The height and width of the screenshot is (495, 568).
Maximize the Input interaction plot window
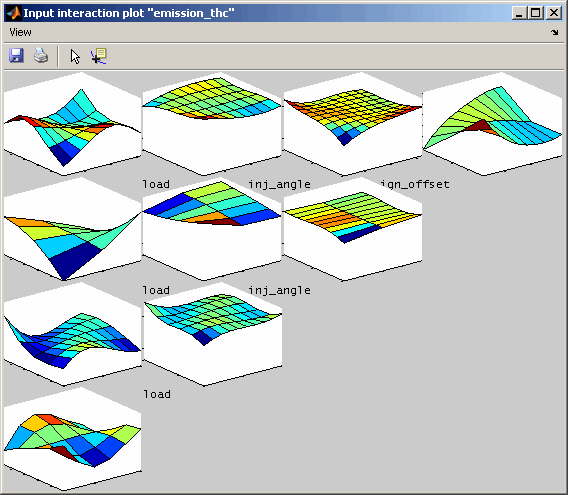(x=535, y=13)
